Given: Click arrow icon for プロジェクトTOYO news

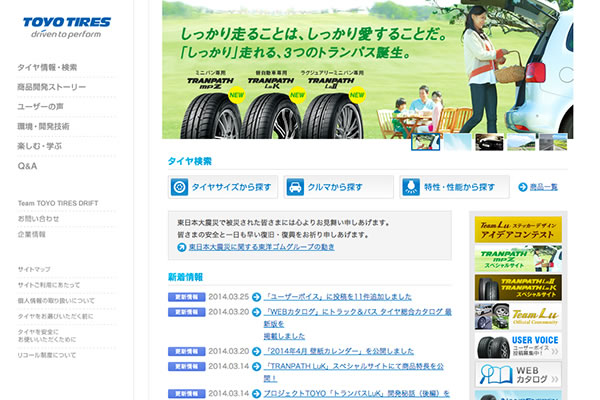Looking at the screenshot, I should tap(256, 393).
